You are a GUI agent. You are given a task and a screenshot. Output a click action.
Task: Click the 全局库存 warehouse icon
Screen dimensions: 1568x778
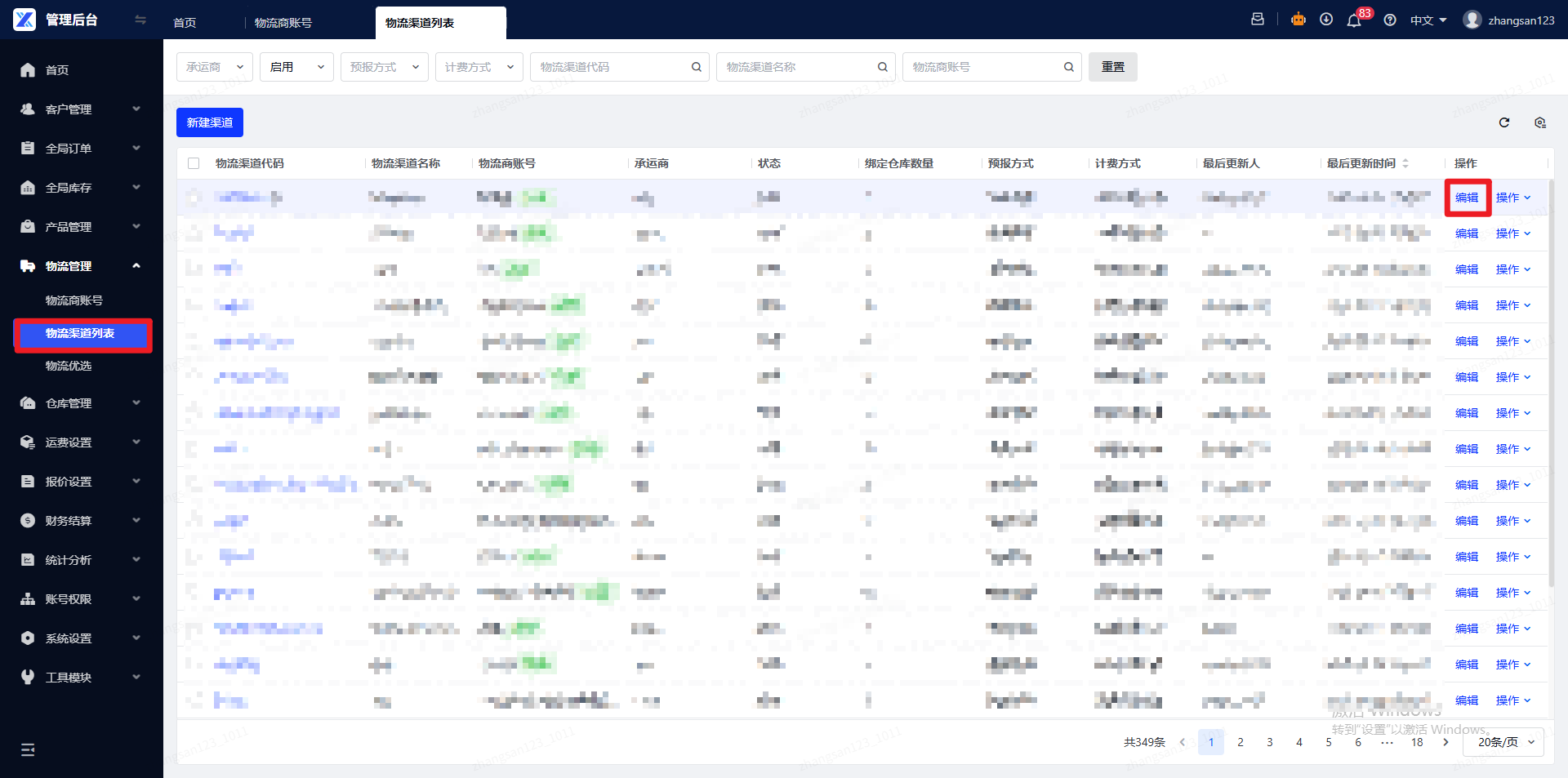28,188
